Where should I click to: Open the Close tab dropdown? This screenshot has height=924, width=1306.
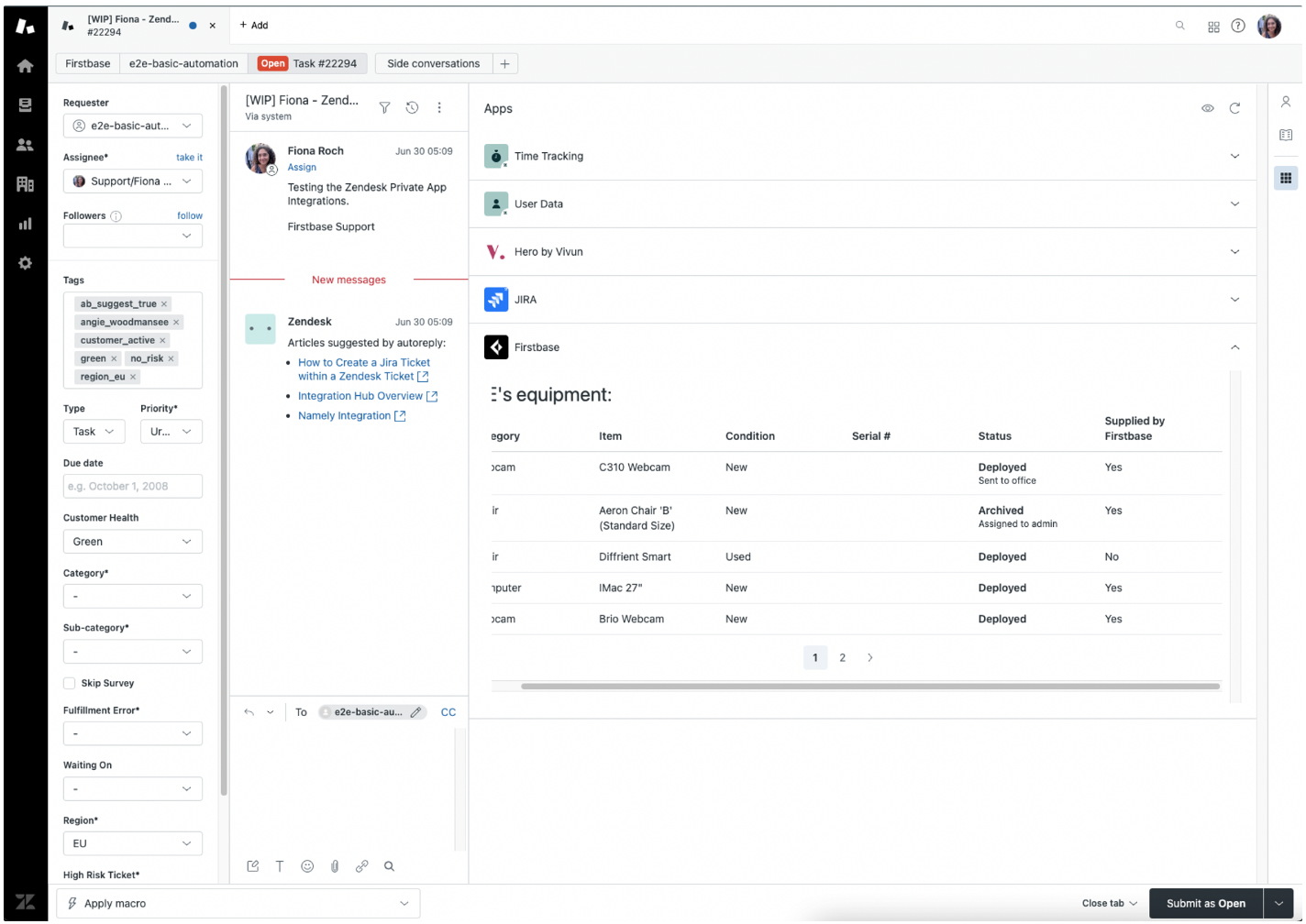pos(1109,904)
